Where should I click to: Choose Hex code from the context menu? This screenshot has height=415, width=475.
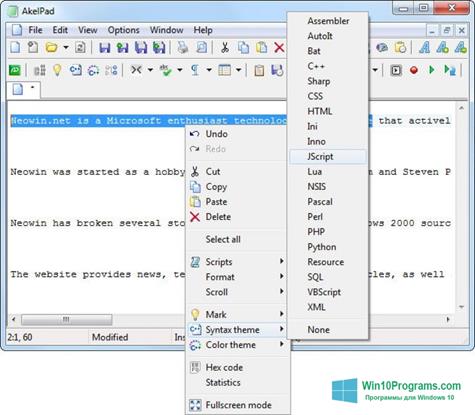click(x=238, y=367)
